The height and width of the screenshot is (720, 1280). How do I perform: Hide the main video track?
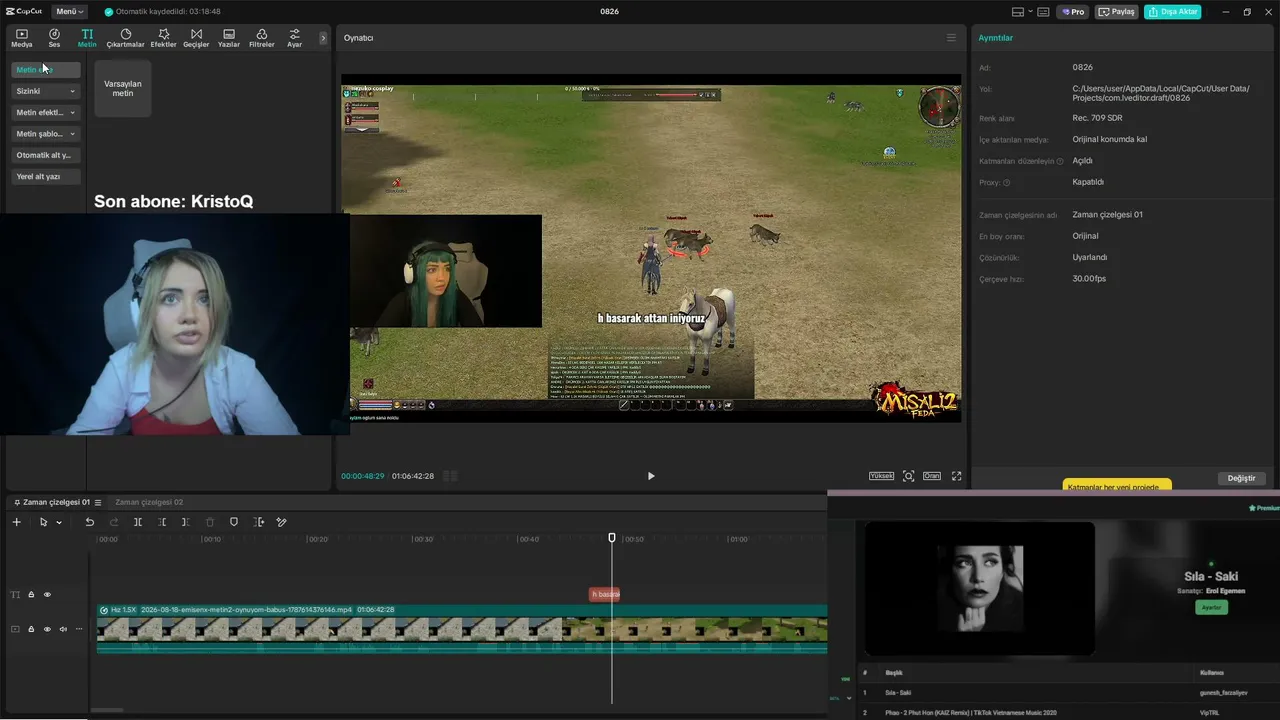pos(47,629)
